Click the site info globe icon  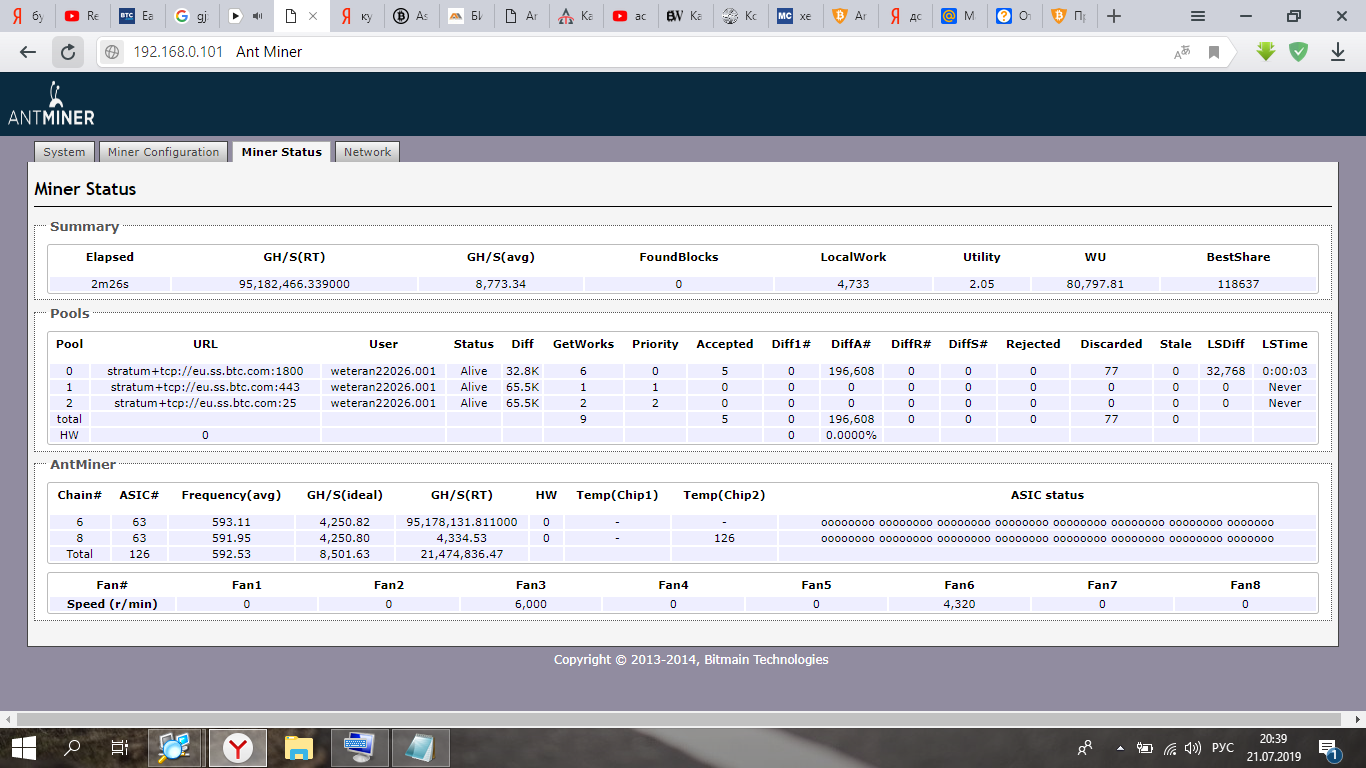pos(113,52)
